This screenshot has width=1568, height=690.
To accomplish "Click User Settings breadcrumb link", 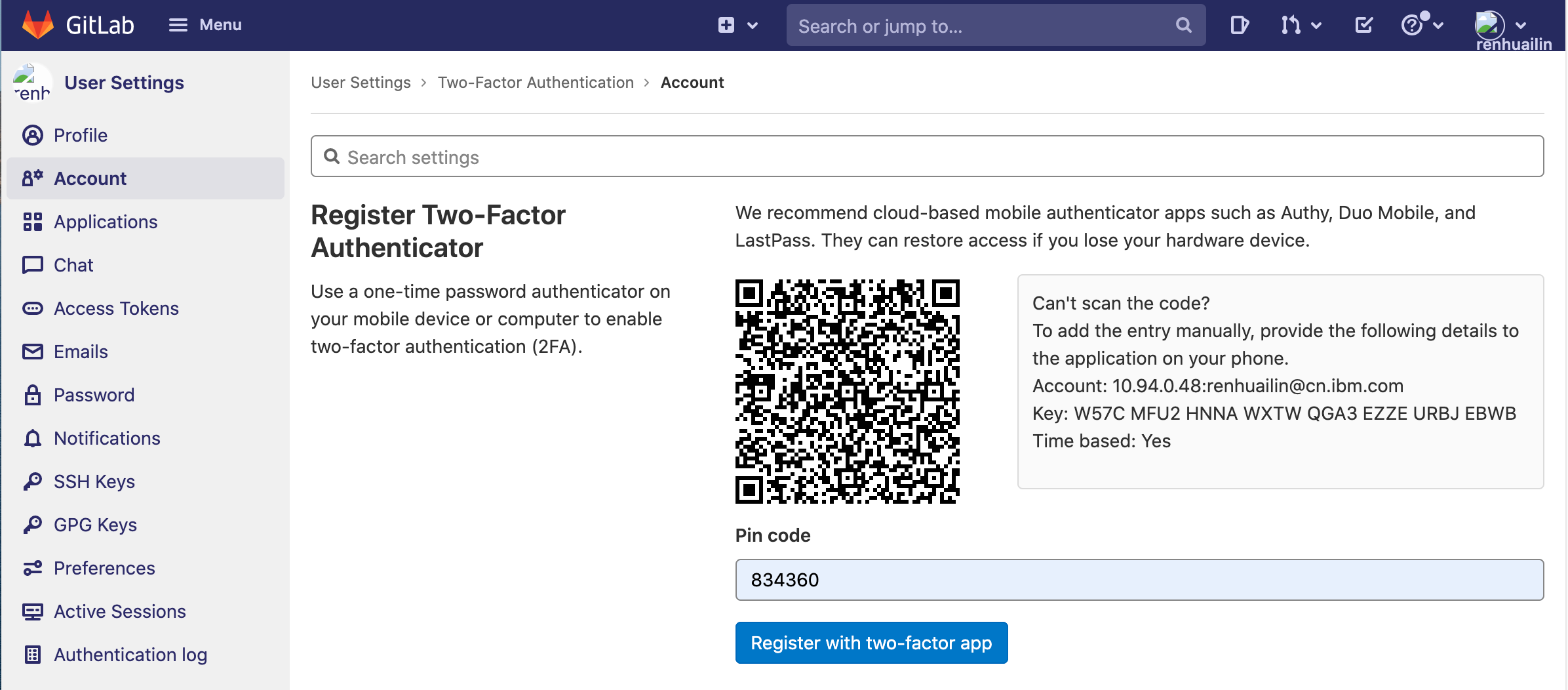I will click(361, 83).
